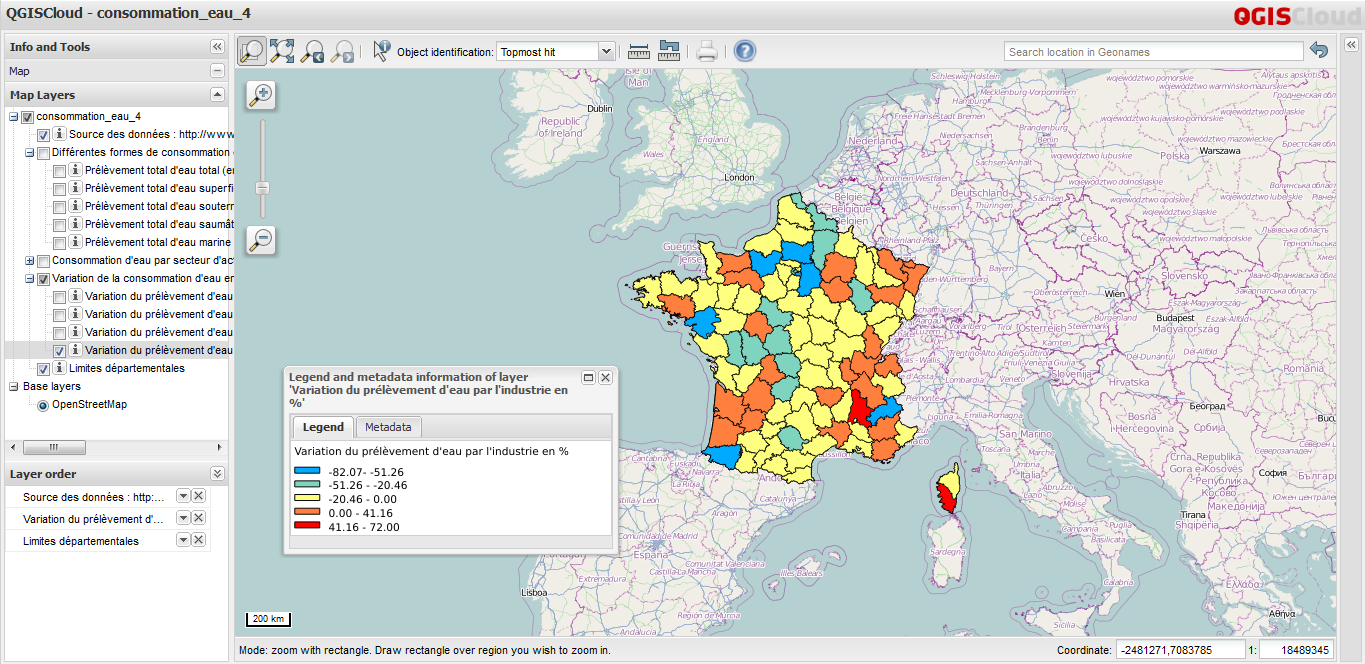The height and width of the screenshot is (664, 1365).
Task: Click the help question mark icon
Action: click(x=744, y=50)
